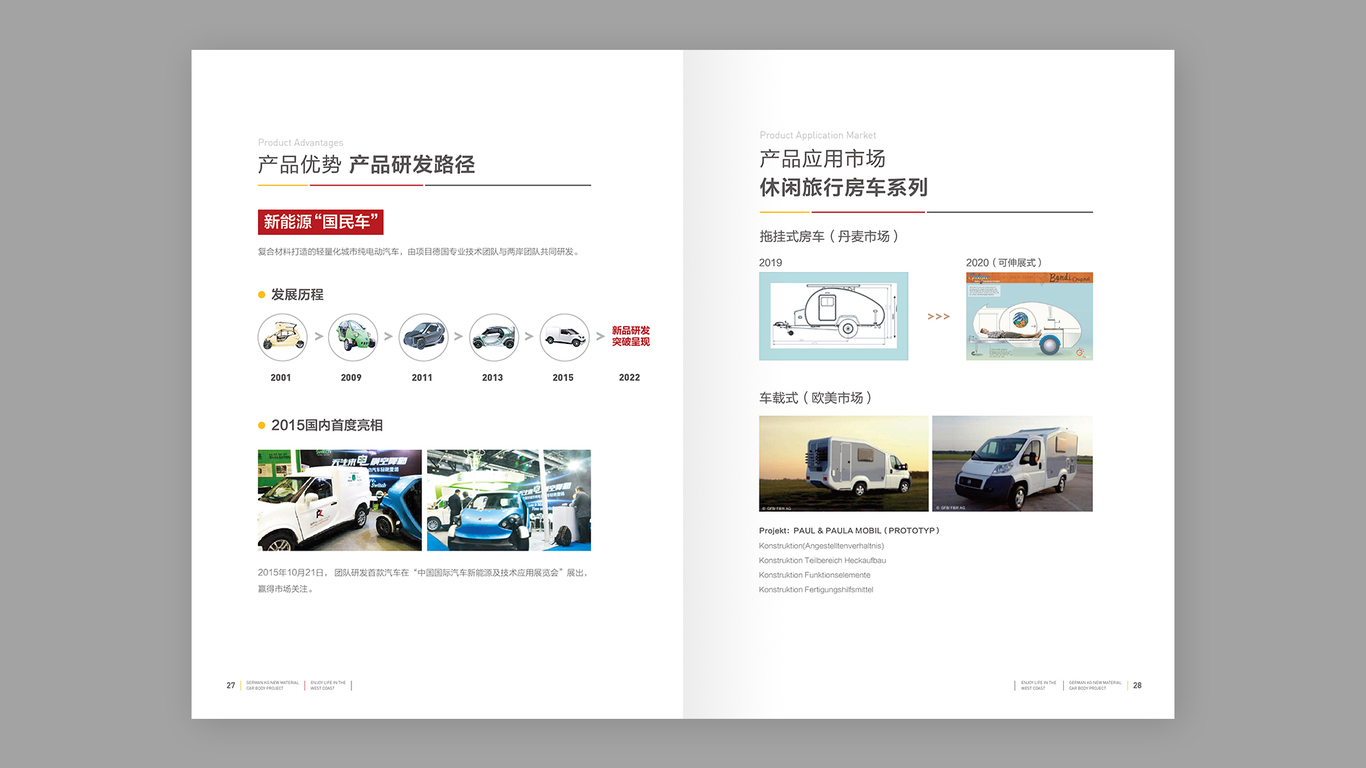Select the red 新能源“国民车” label
Image resolution: width=1366 pixels, height=768 pixels.
[321, 222]
